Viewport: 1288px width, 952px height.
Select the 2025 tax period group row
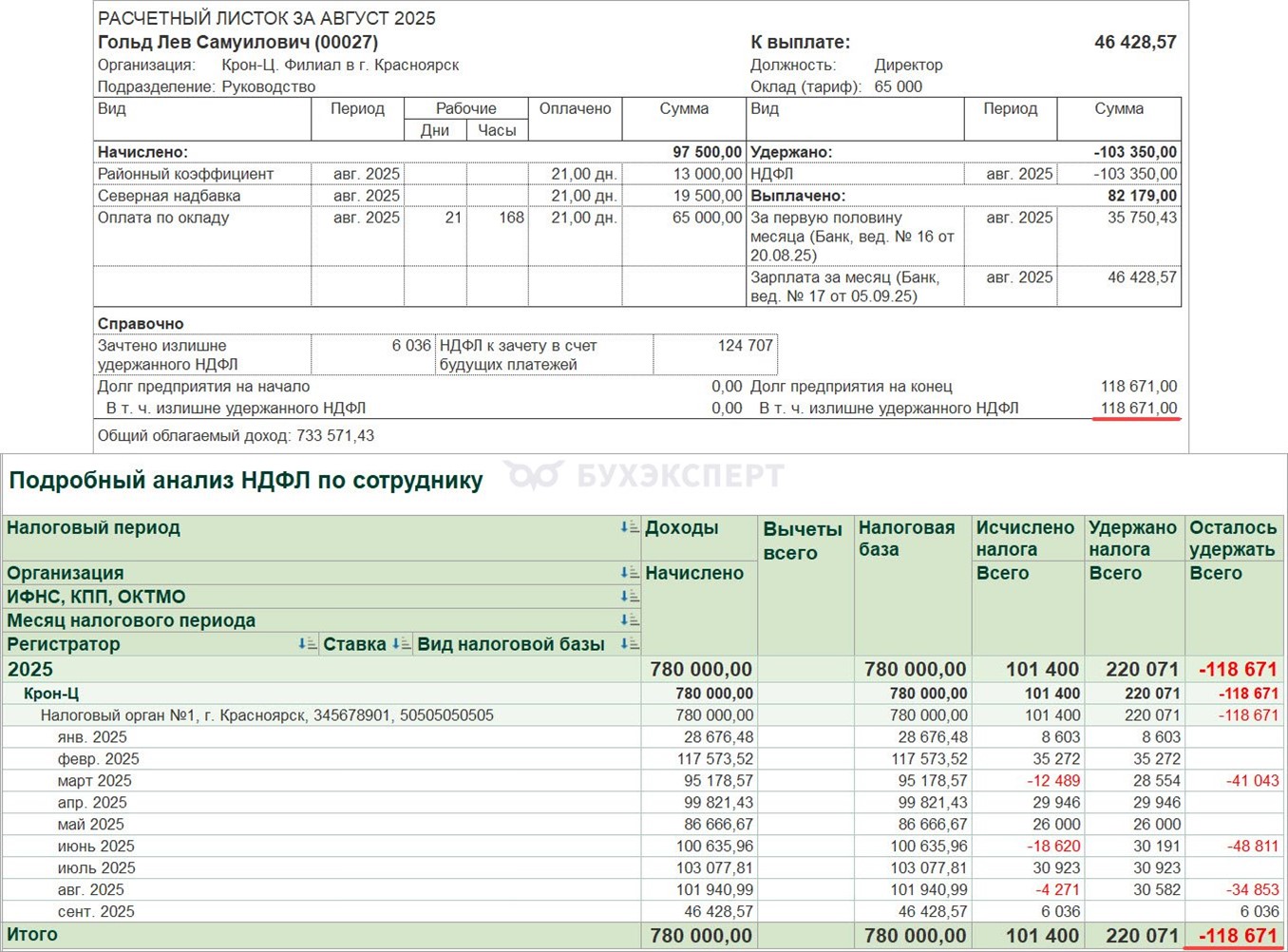[30, 670]
